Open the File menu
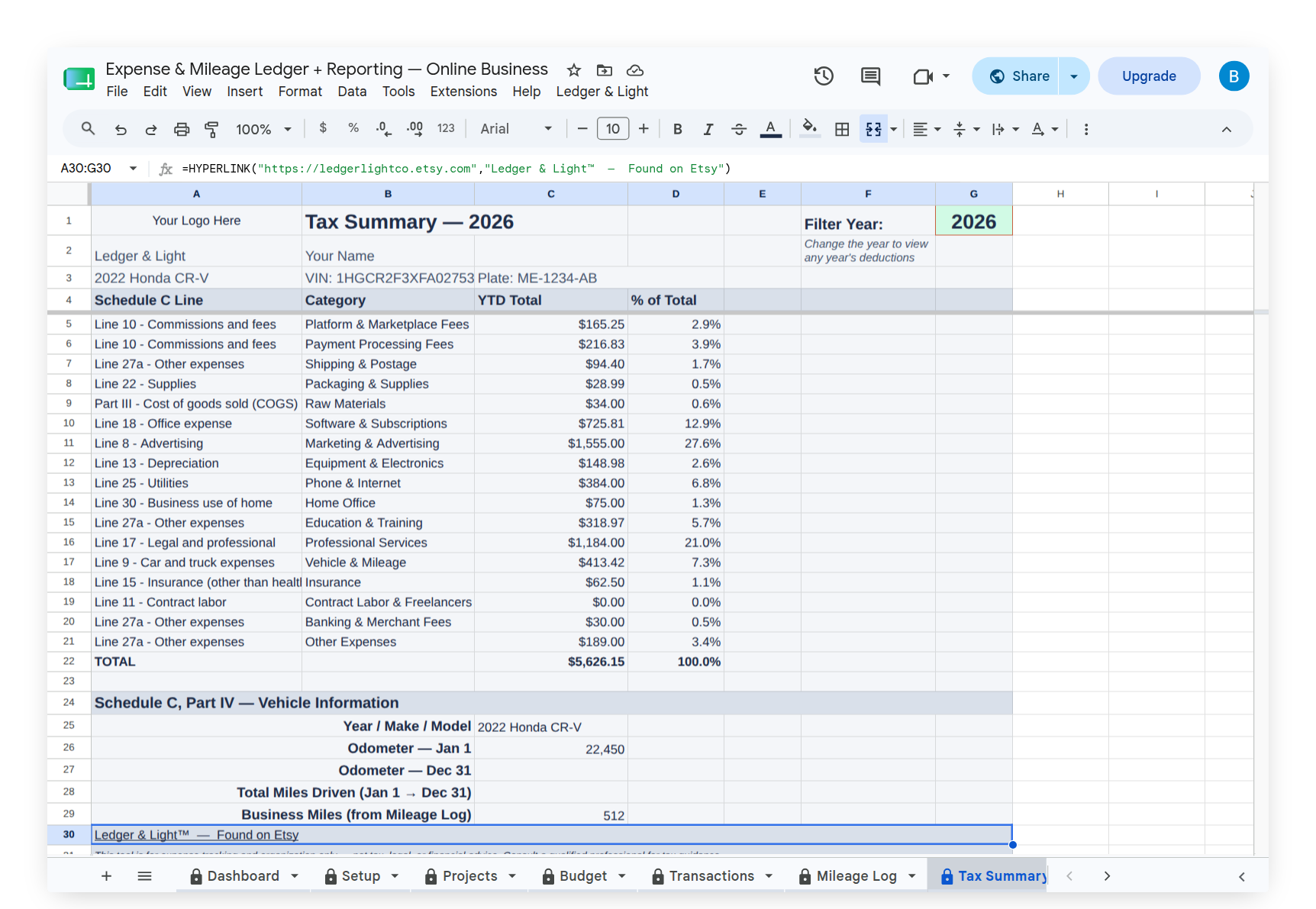 pos(117,92)
